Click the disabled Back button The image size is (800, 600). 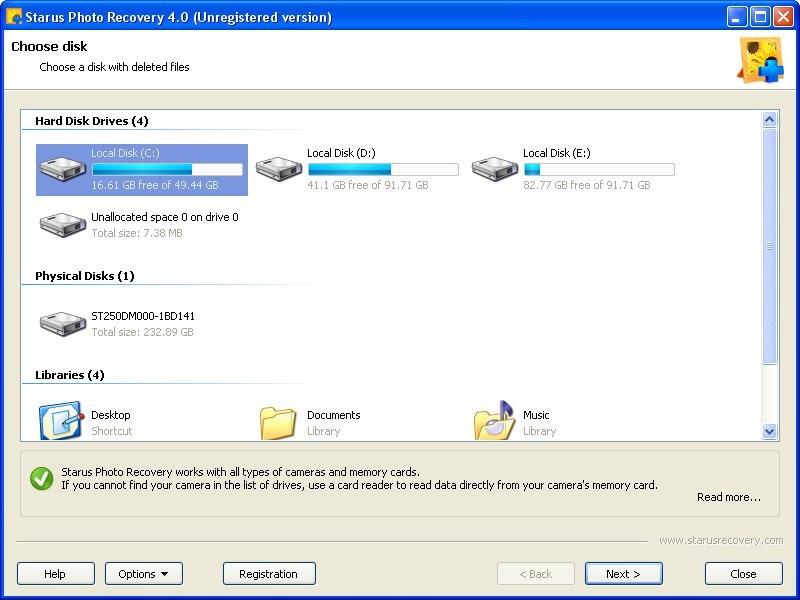(536, 573)
